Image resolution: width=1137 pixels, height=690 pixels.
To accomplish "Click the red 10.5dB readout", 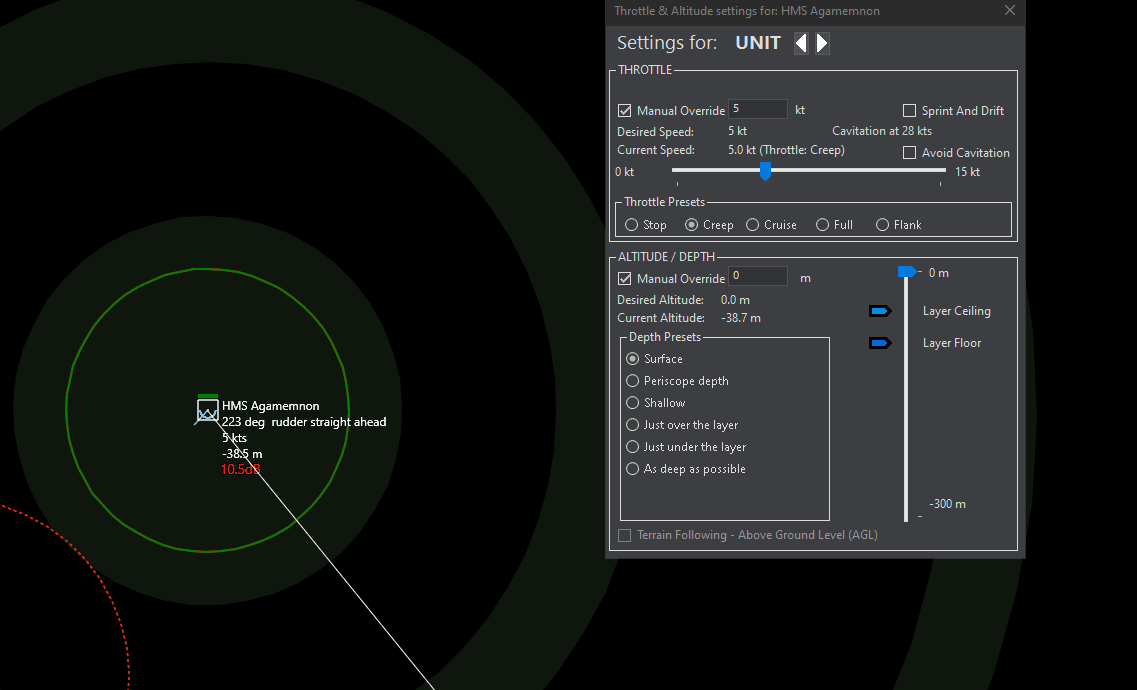I will 240,470.
